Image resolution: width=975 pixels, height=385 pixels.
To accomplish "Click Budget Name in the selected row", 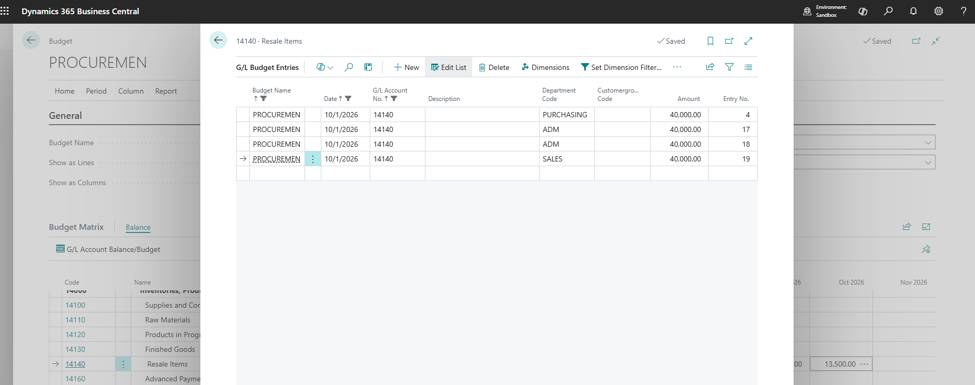I will click(x=277, y=159).
